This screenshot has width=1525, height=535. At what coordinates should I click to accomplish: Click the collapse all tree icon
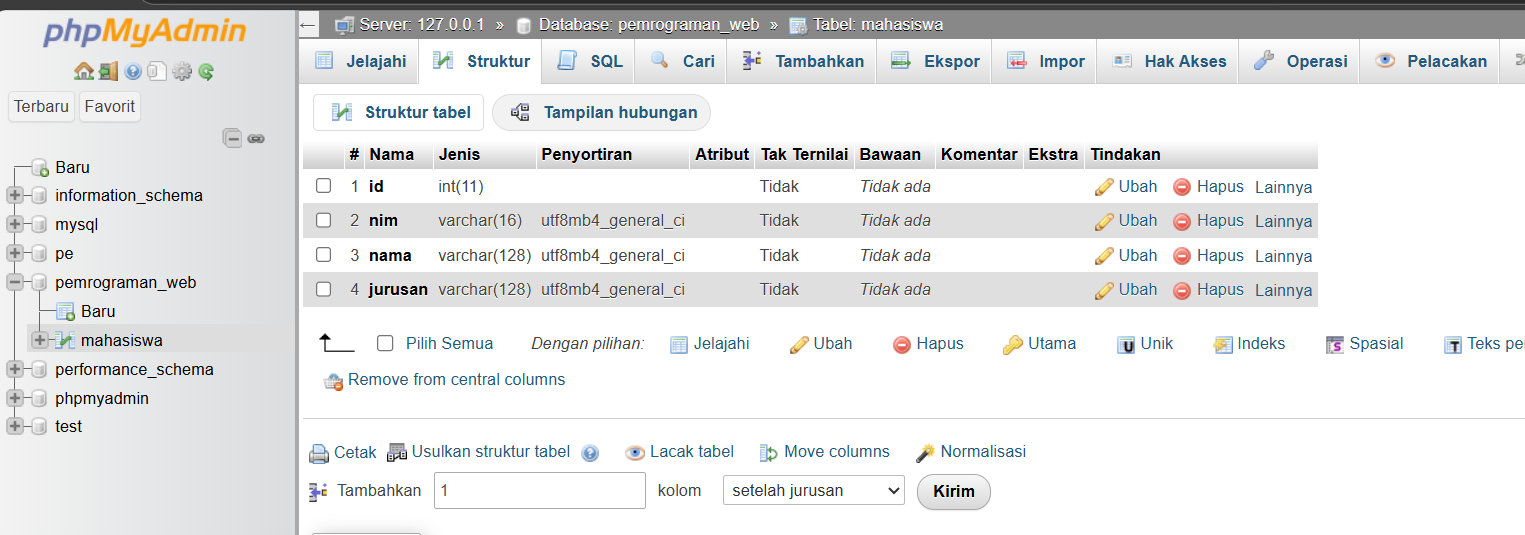point(232,138)
